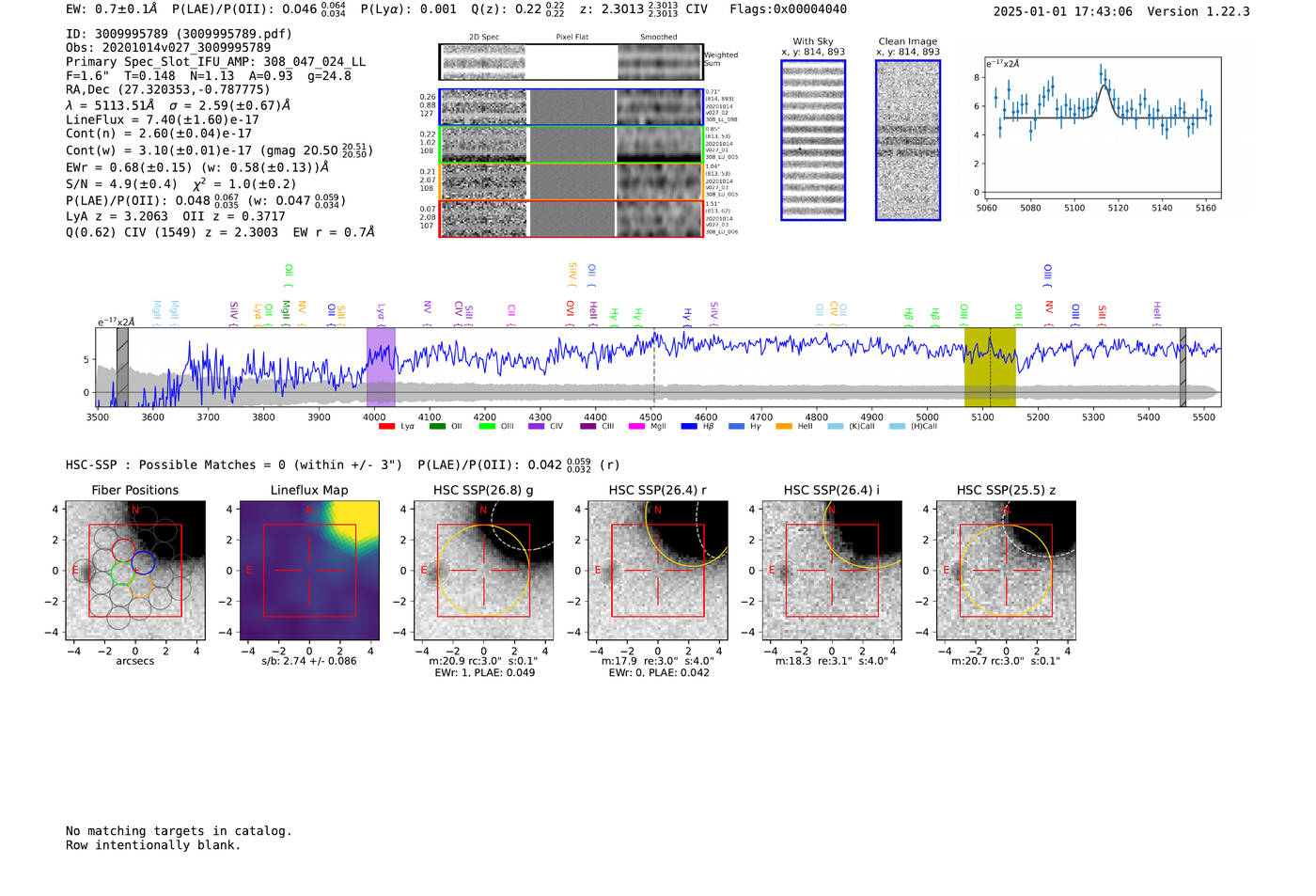Click the λ = 5113.51Å text

[x=110, y=105]
